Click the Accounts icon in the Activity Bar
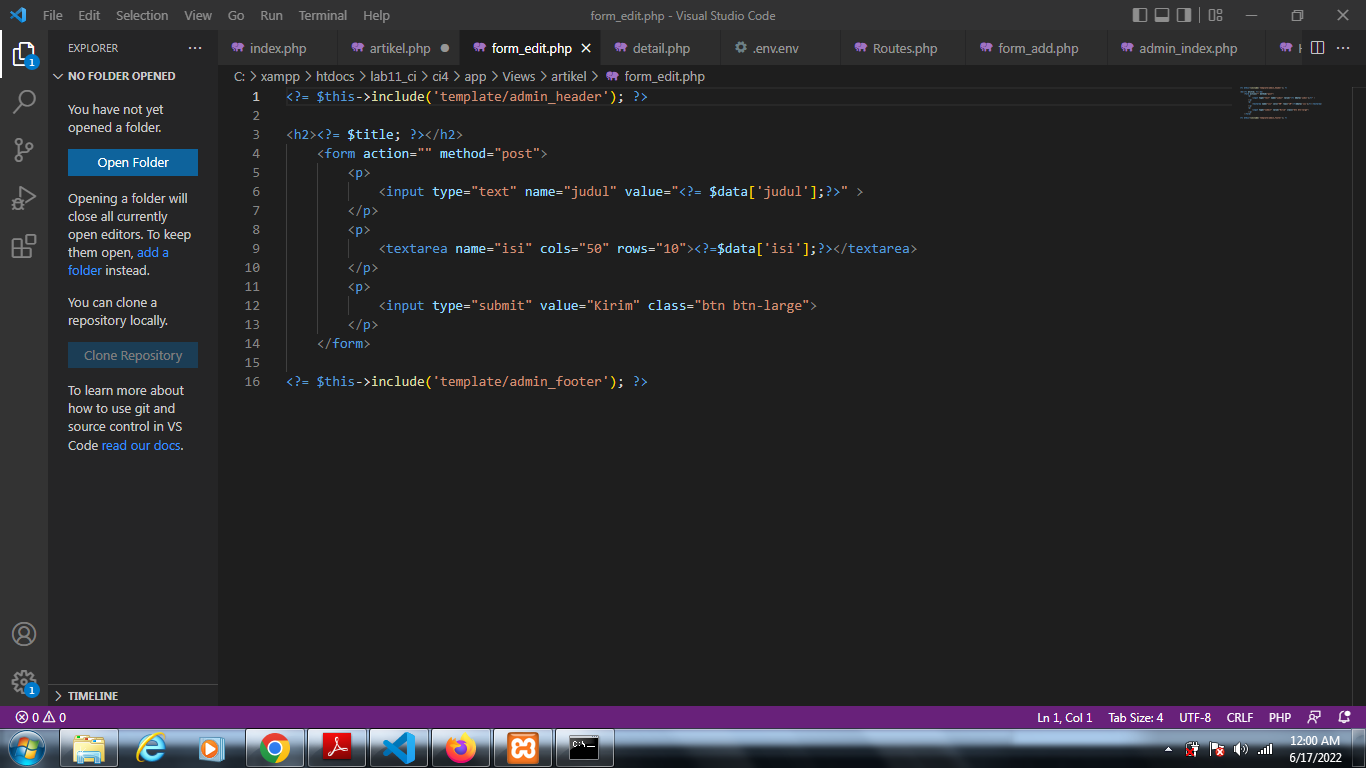This screenshot has width=1366, height=768. (x=24, y=633)
